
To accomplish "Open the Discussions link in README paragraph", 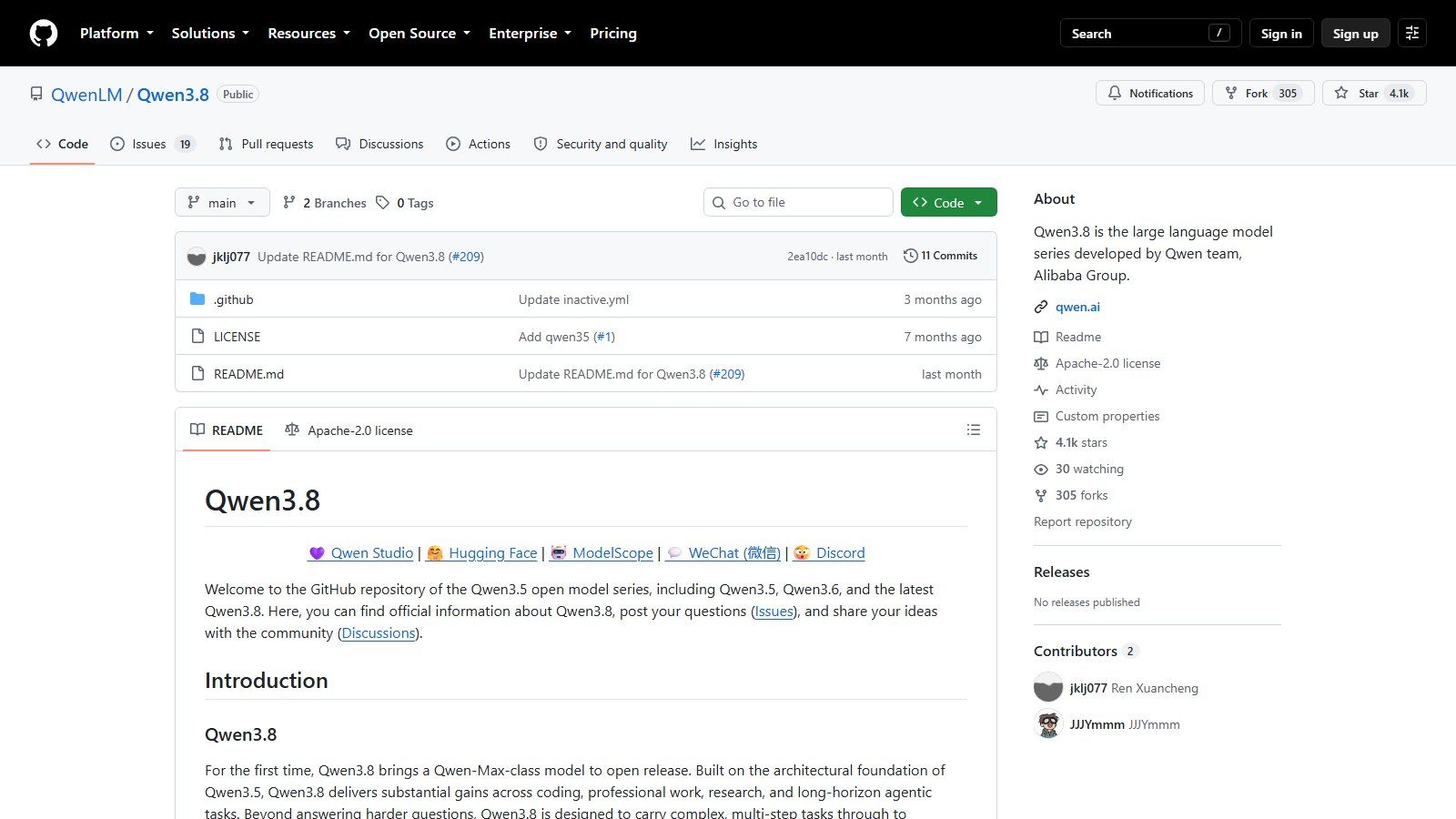I will pyautogui.click(x=379, y=633).
